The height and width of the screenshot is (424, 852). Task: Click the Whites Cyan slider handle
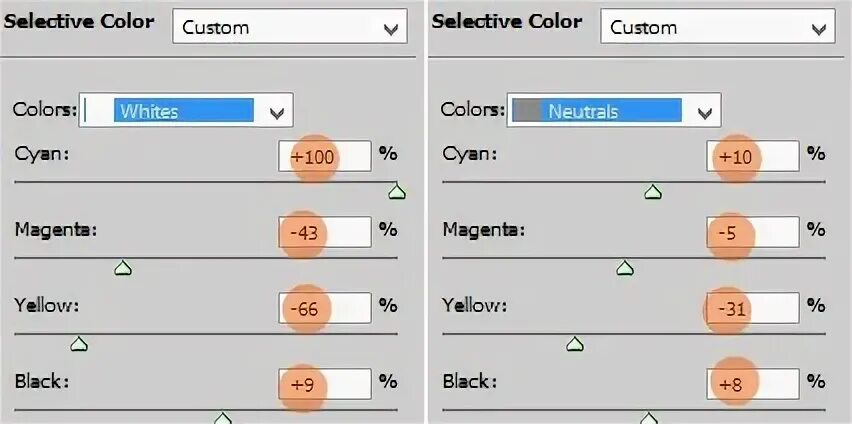(397, 191)
